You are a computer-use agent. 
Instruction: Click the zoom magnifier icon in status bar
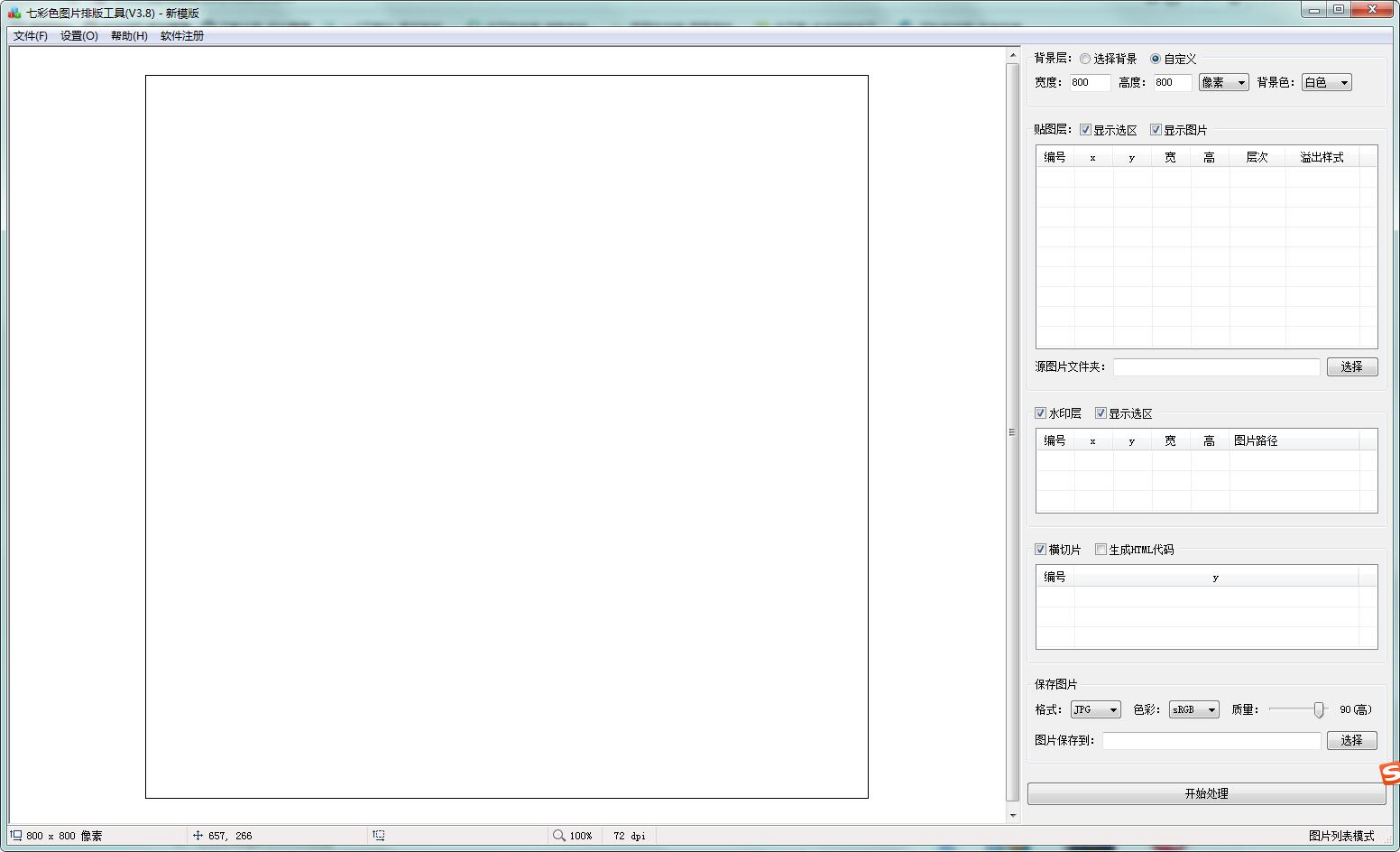point(558,835)
